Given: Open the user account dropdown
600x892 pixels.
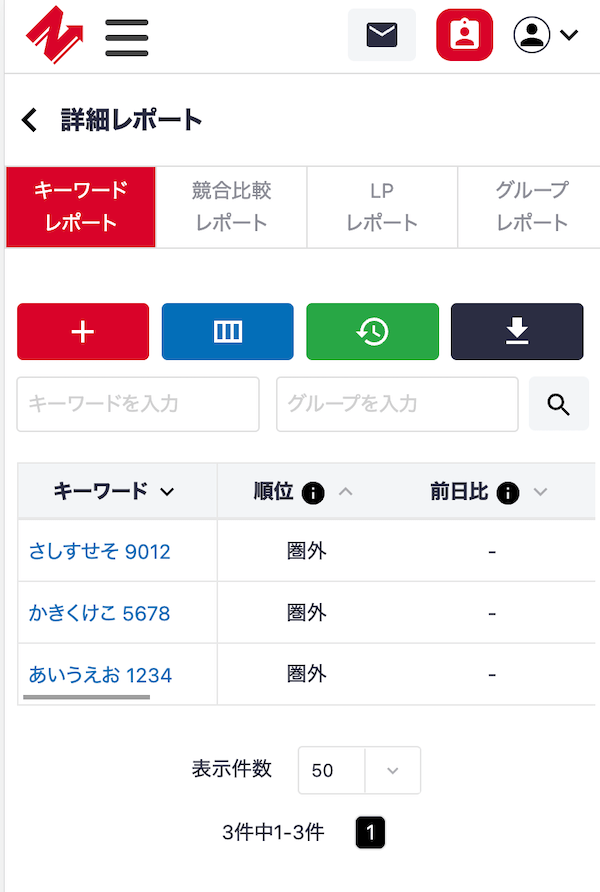Looking at the screenshot, I should click(545, 35).
